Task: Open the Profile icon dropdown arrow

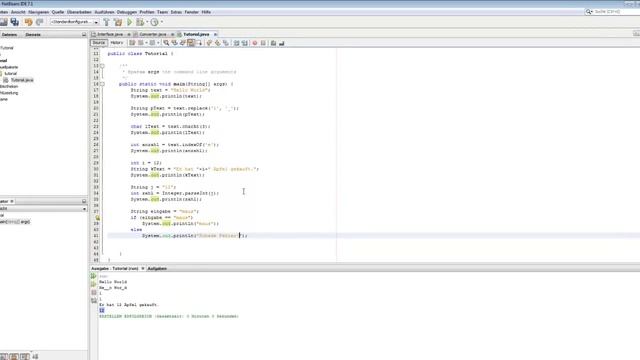Action: 162,22
